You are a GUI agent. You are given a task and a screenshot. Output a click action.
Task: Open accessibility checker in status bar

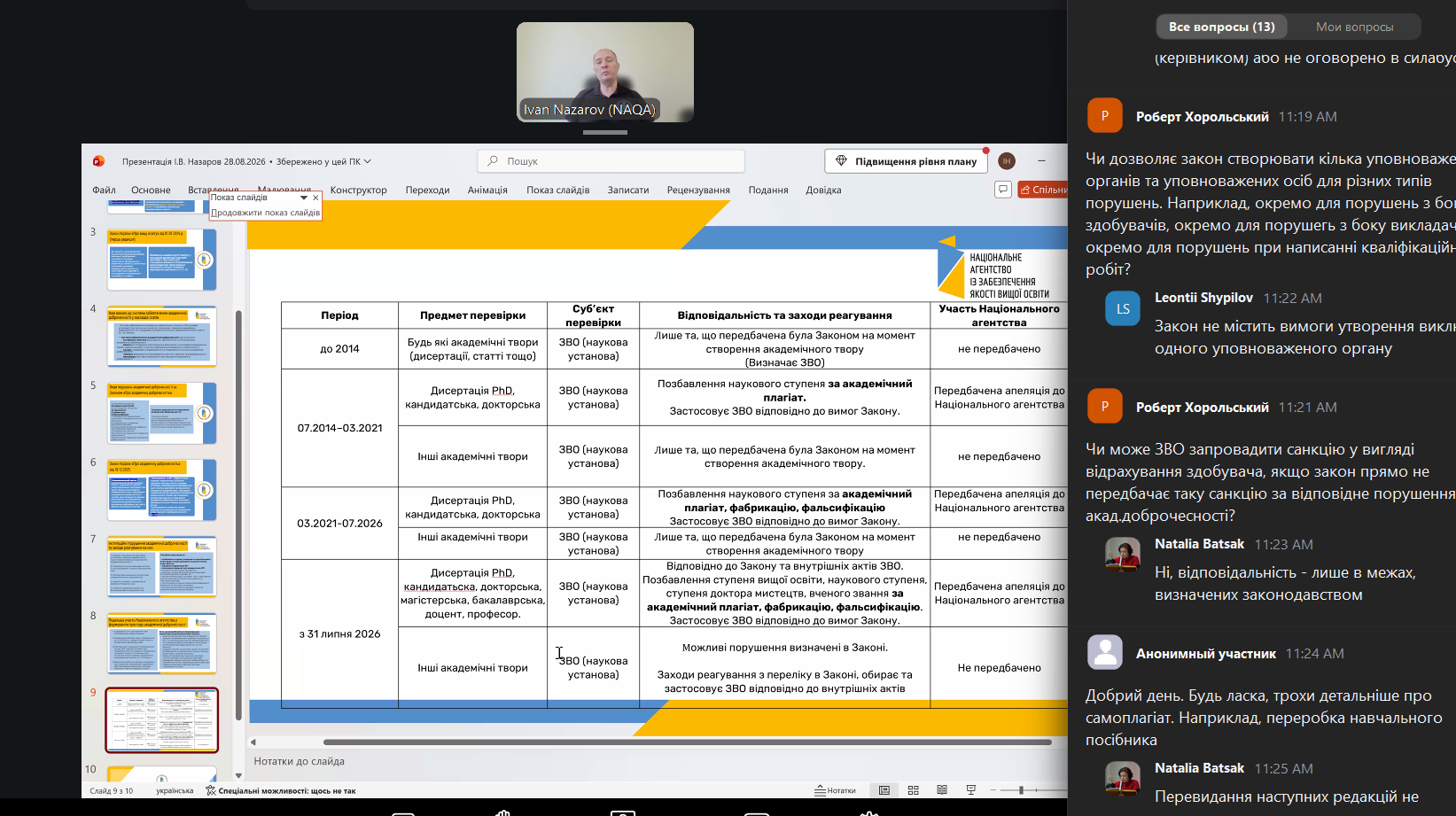(281, 790)
